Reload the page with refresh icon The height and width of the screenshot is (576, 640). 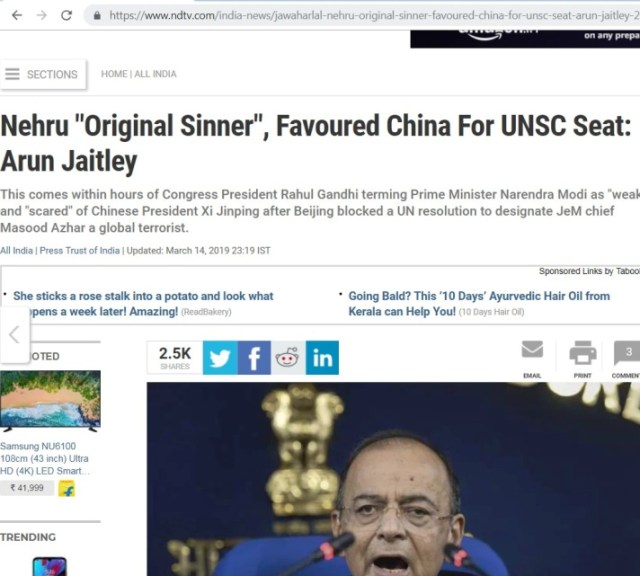tap(66, 16)
